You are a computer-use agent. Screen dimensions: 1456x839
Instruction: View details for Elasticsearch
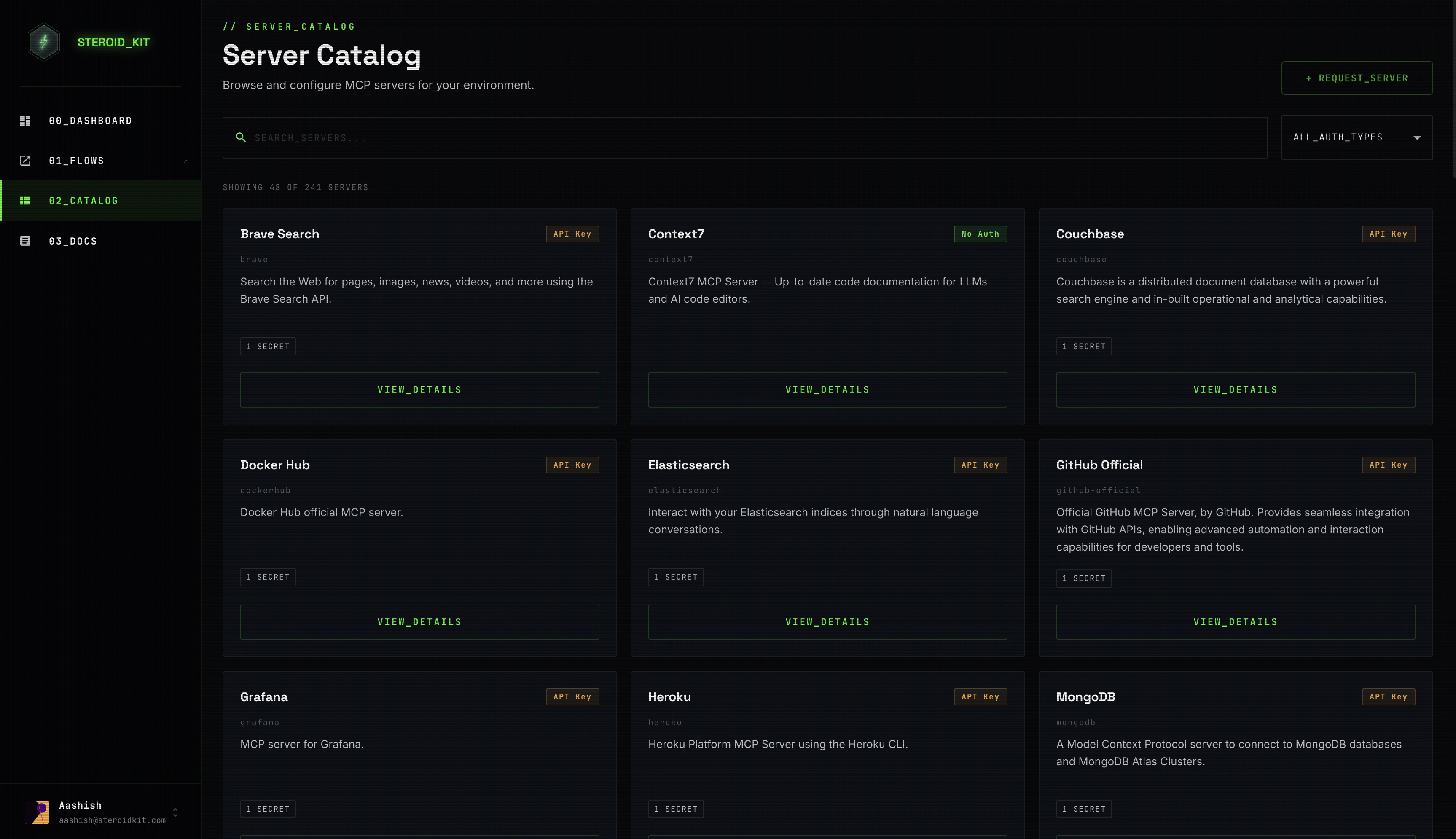(827, 622)
